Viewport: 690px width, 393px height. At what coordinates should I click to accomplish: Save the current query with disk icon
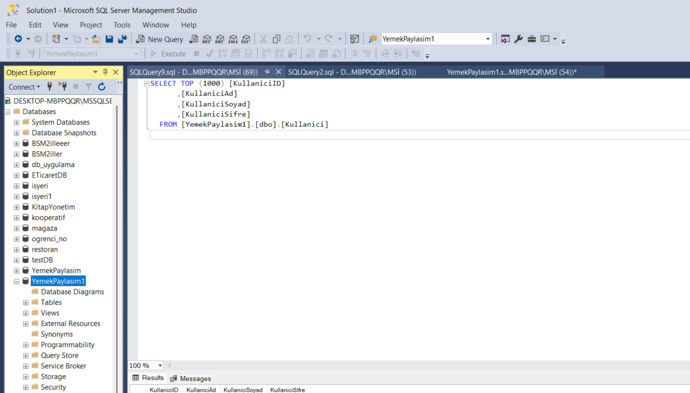tap(109, 39)
